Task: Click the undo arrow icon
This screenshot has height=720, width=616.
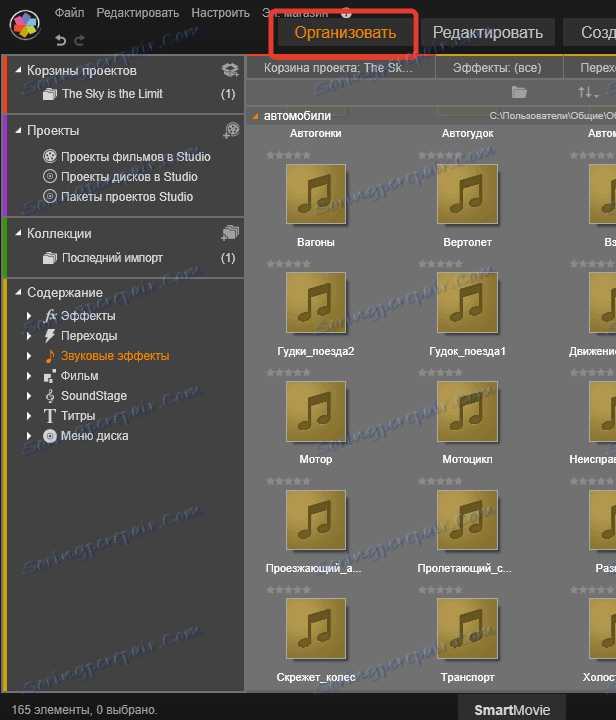Action: 60,40
